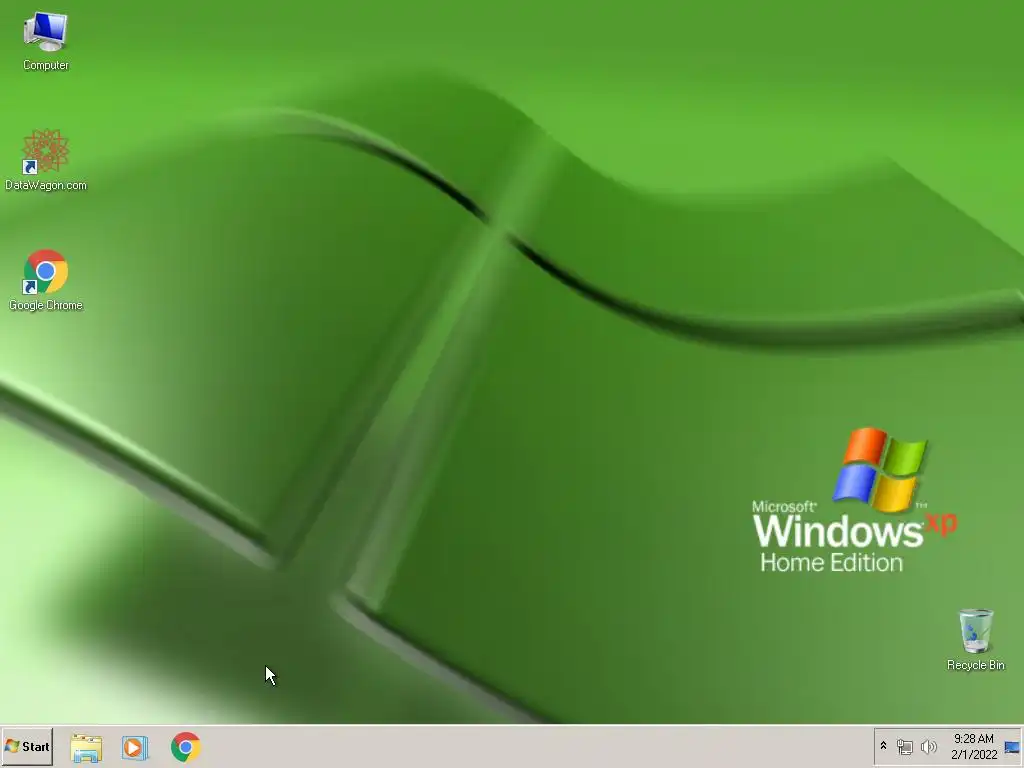Open the clock showing 9:28 AM
Screen dimensions: 1024x768
pyautogui.click(x=973, y=739)
